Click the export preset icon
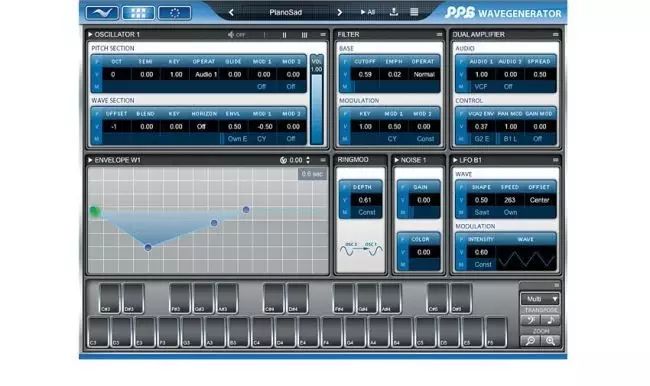Screen dimensions: 650x386 coord(394,12)
